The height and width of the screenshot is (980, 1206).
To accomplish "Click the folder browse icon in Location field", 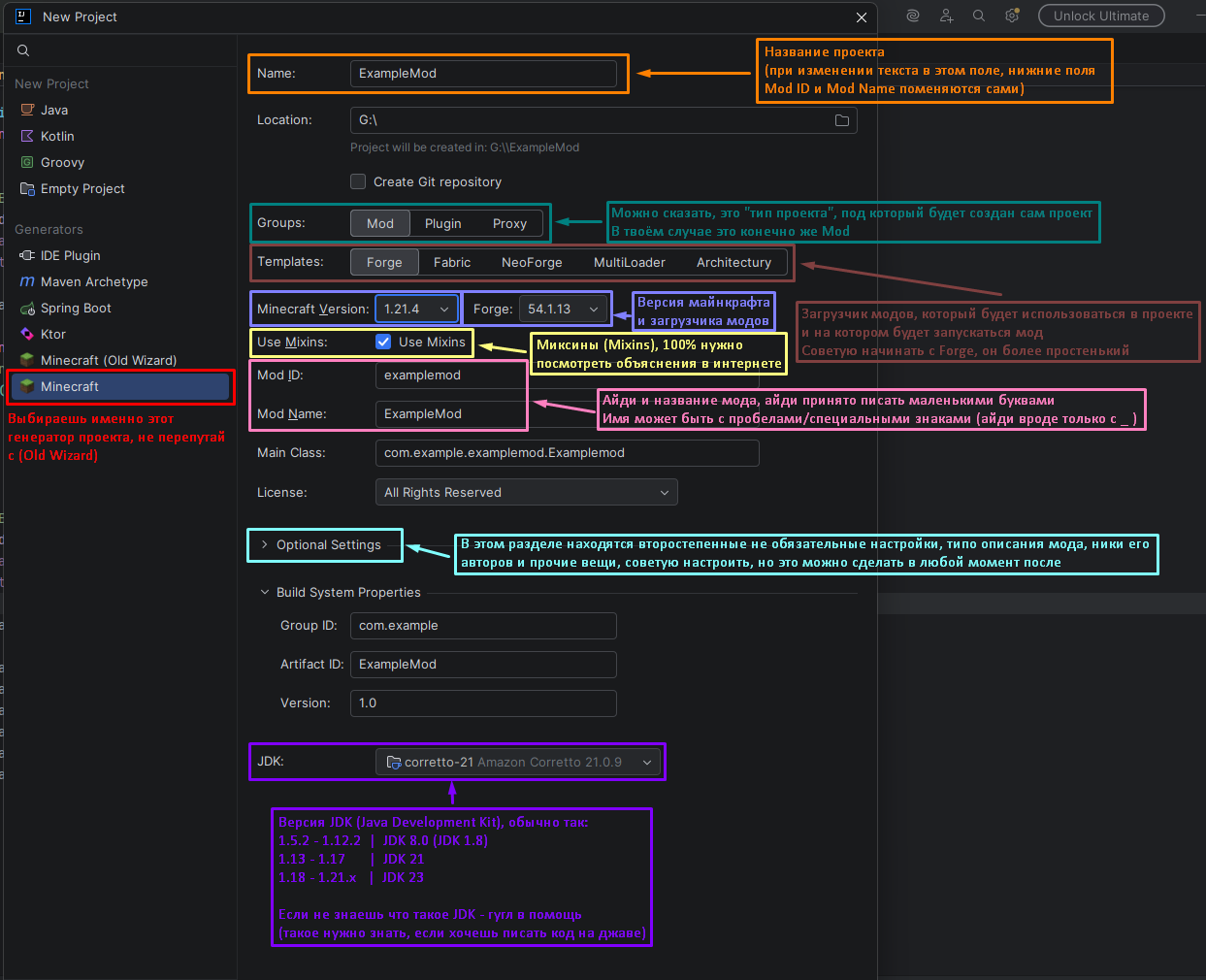I will coord(841,120).
